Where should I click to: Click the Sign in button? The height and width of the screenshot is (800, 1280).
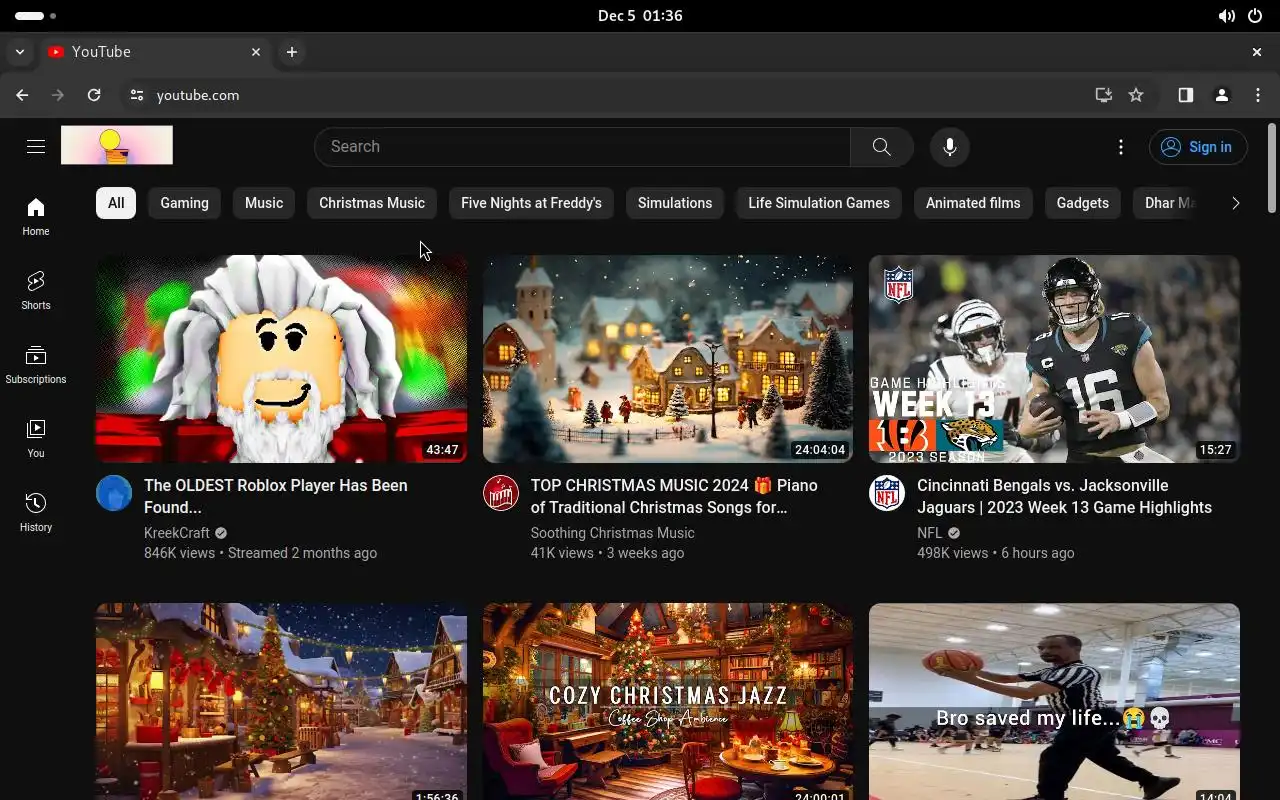click(1198, 147)
